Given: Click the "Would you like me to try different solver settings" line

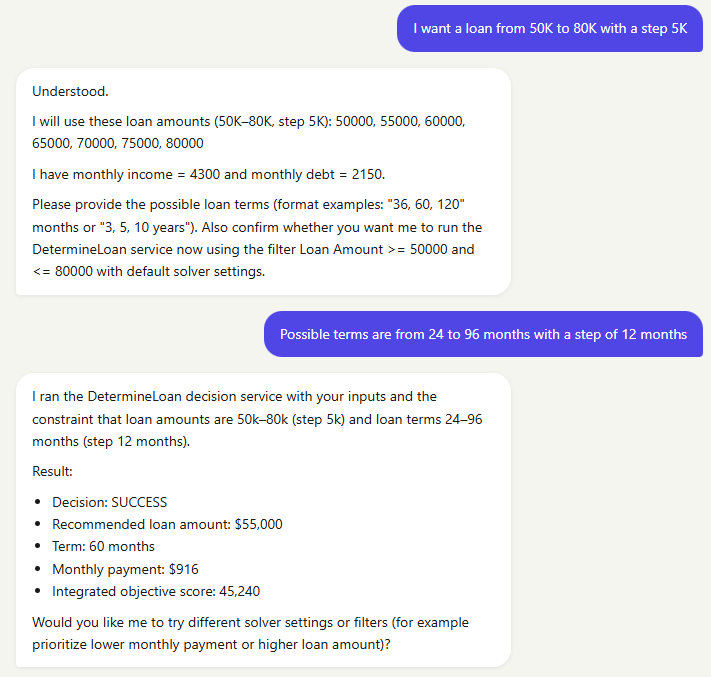Looking at the screenshot, I should (x=250, y=623).
